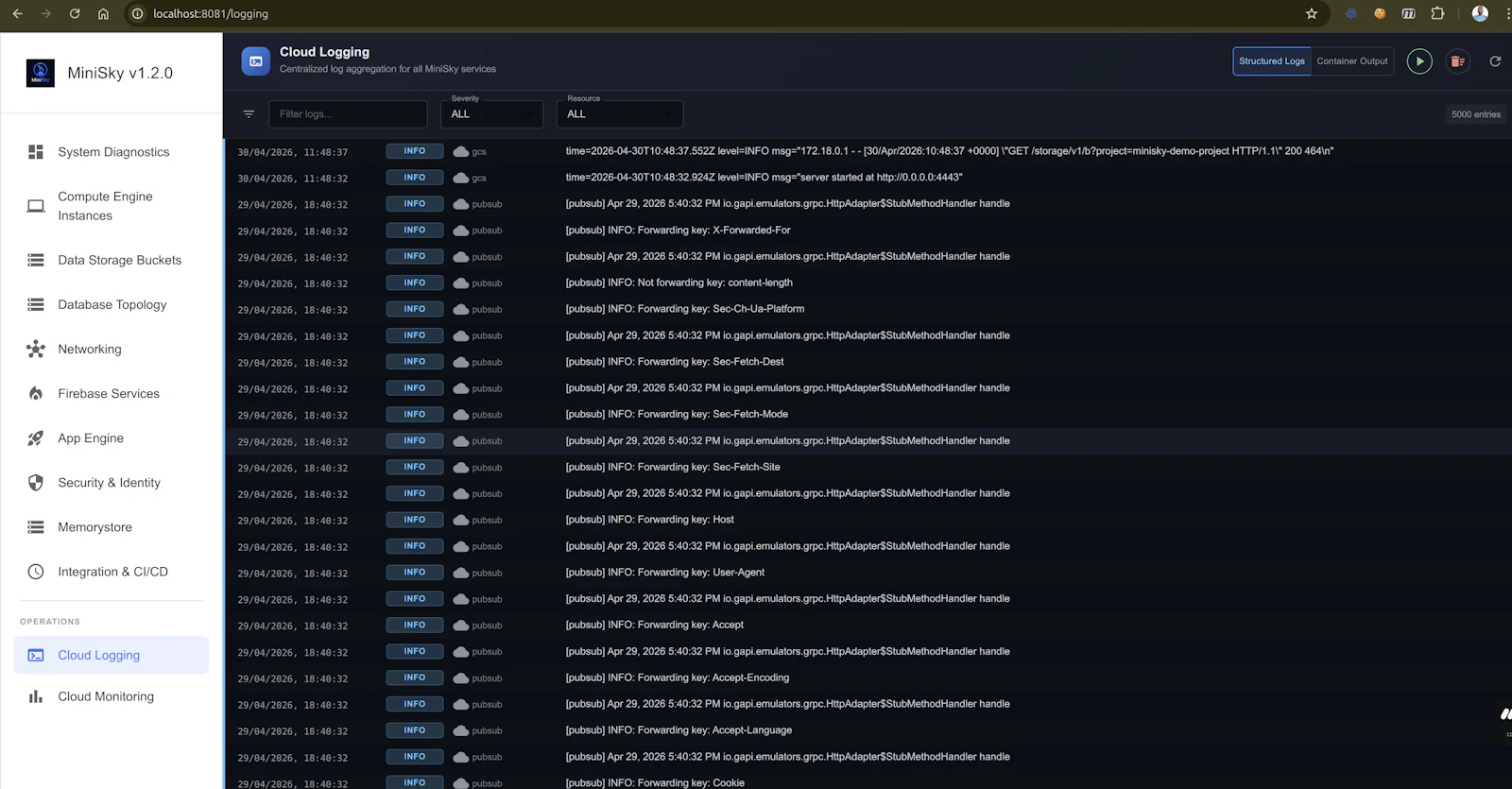Click the Data Storage Buckets icon
The width and height of the screenshot is (1512, 789).
[36, 260]
